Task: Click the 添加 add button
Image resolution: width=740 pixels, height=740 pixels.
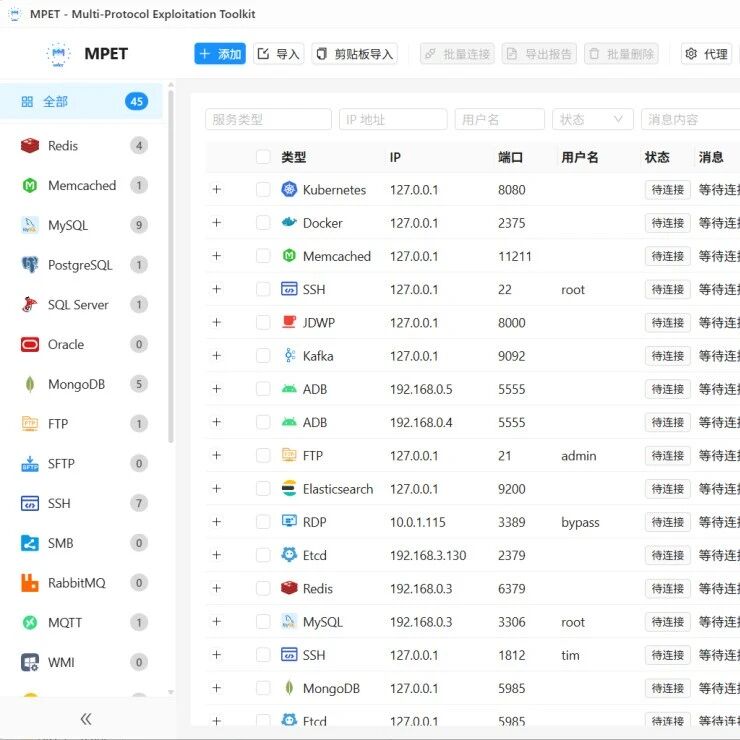Action: (x=220, y=54)
